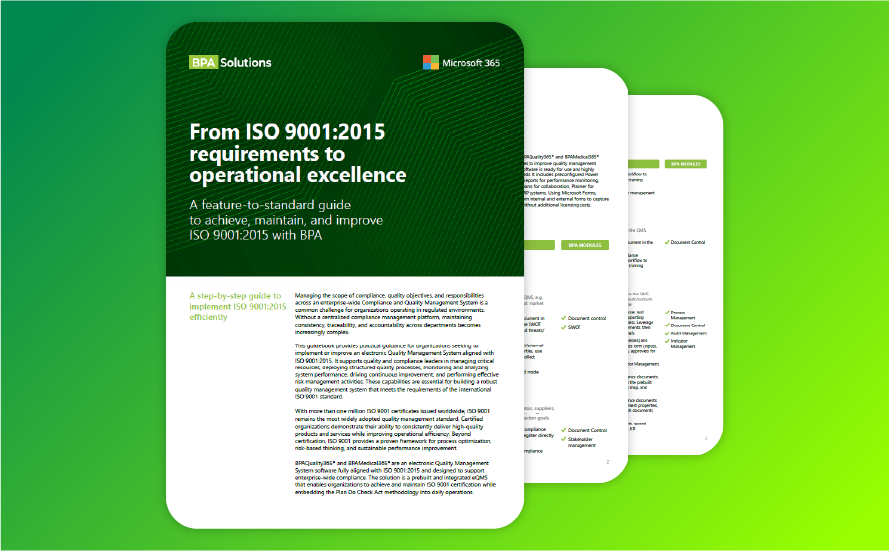The height and width of the screenshot is (551, 889).
Task: Click checkmark beside "Document Control" above Stakeholder management
Action: coord(564,430)
